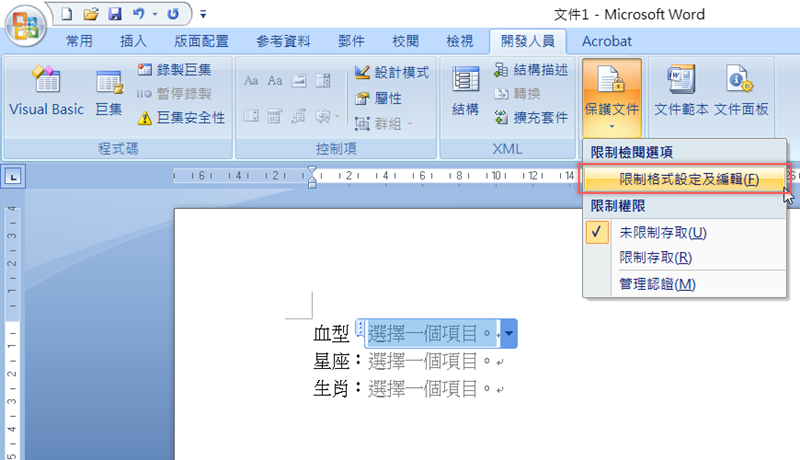This screenshot has height=460, width=800.
Task: Click the ruler tab selector box
Action: pyautogui.click(x=13, y=176)
